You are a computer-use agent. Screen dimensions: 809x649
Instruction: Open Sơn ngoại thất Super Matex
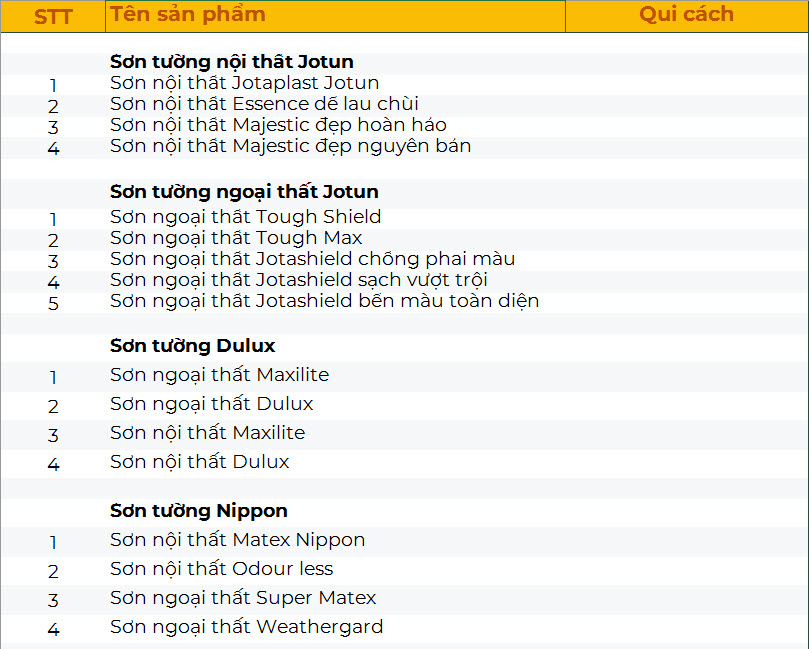tap(245, 598)
